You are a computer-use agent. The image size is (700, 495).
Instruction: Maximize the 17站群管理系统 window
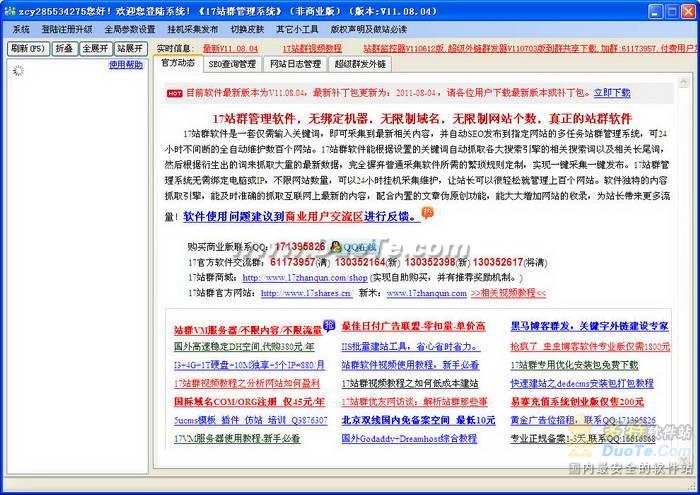click(x=672, y=11)
